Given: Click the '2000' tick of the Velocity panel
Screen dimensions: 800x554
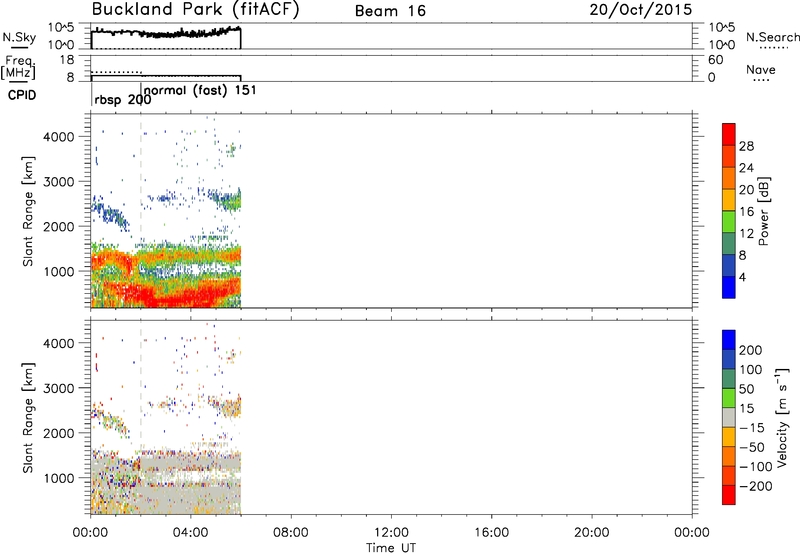Looking at the screenshot, I should coord(59,433).
